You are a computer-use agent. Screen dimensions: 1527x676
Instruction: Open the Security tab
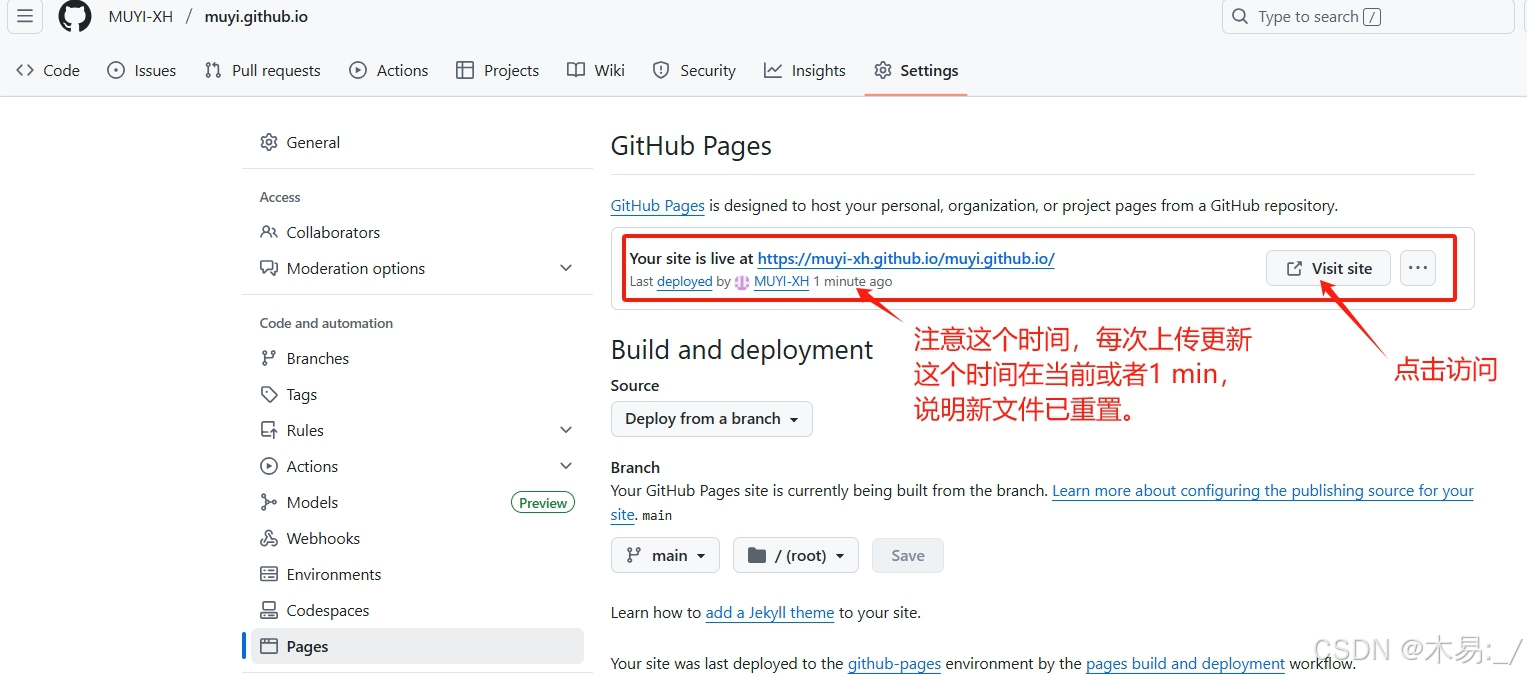click(x=694, y=70)
